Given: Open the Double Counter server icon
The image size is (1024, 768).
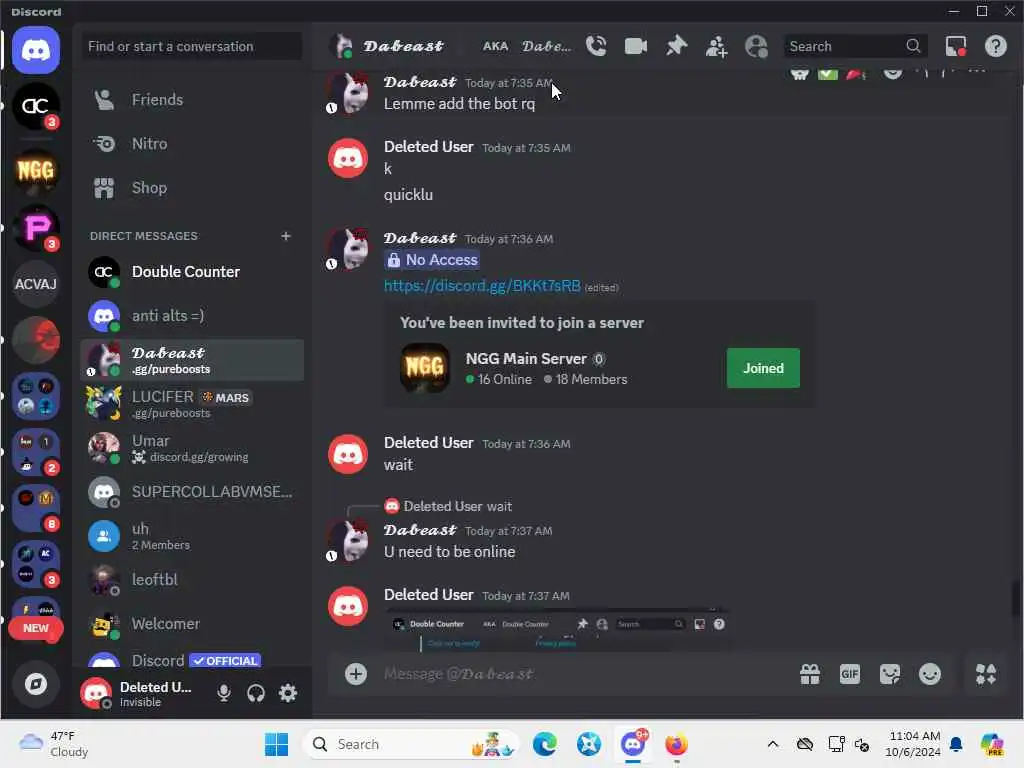Looking at the screenshot, I should [36, 106].
